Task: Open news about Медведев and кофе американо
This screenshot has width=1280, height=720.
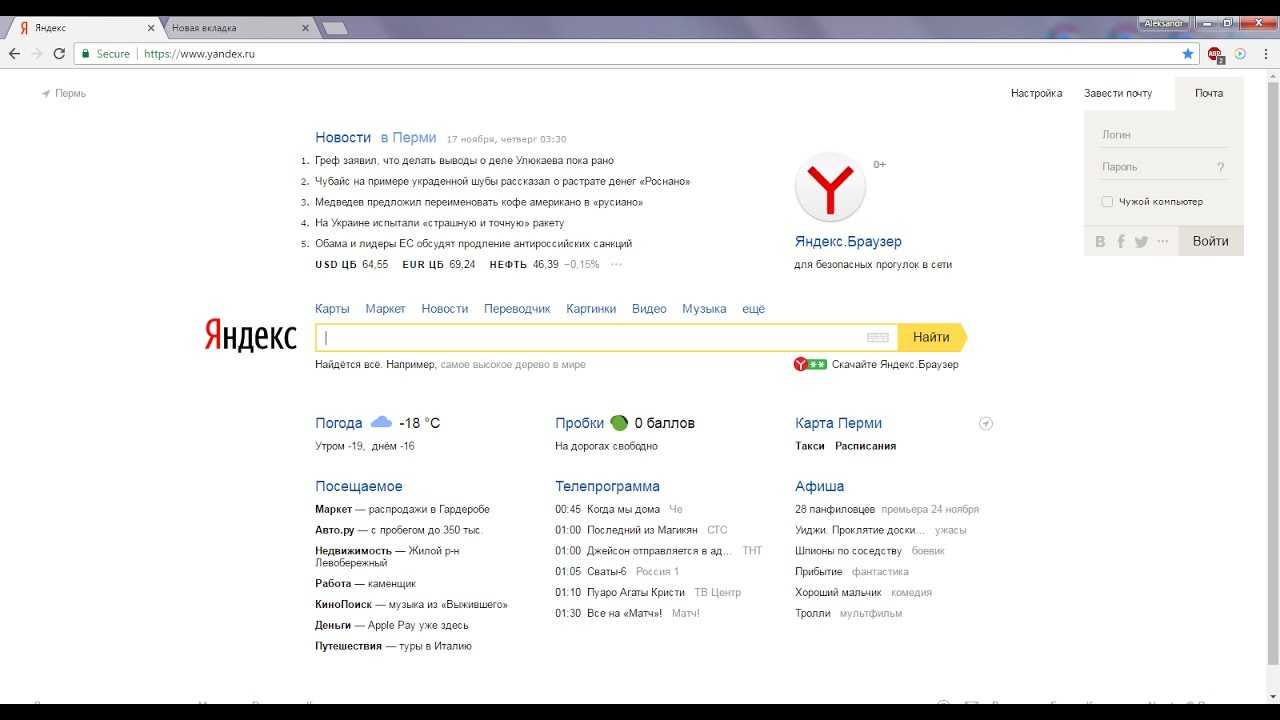Action: (x=479, y=202)
